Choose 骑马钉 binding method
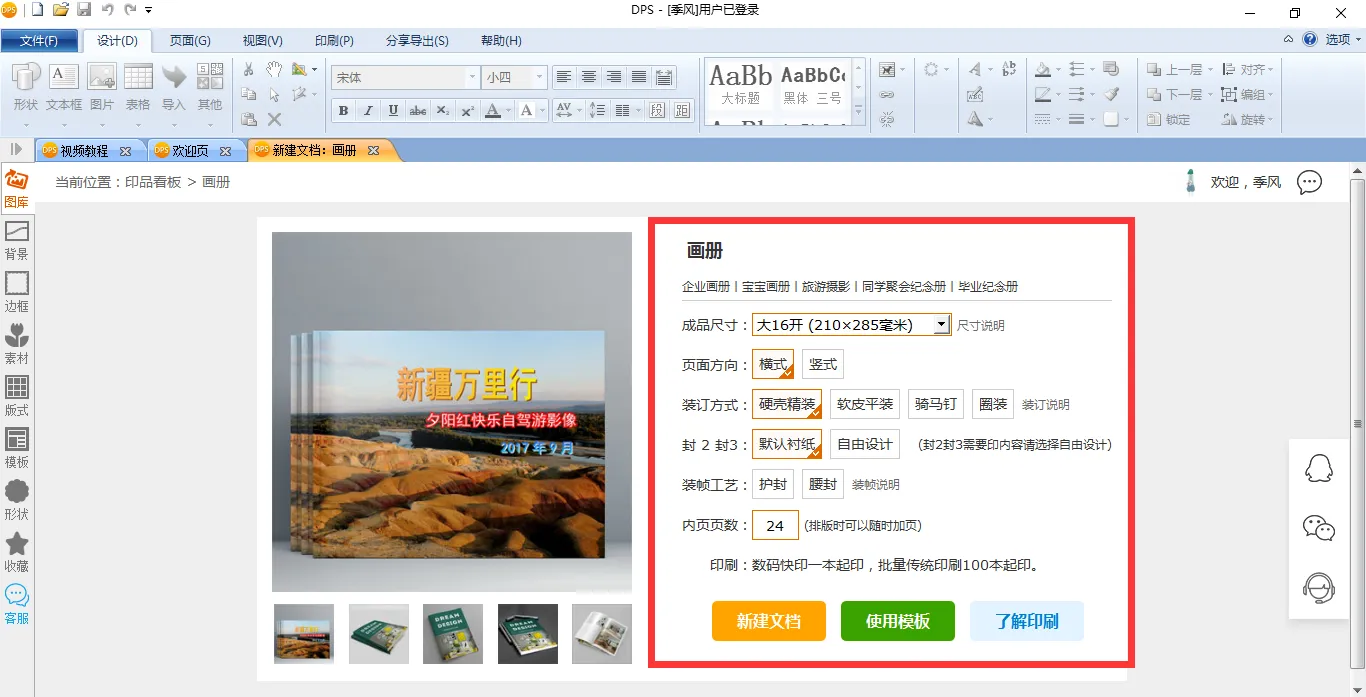 [936, 404]
